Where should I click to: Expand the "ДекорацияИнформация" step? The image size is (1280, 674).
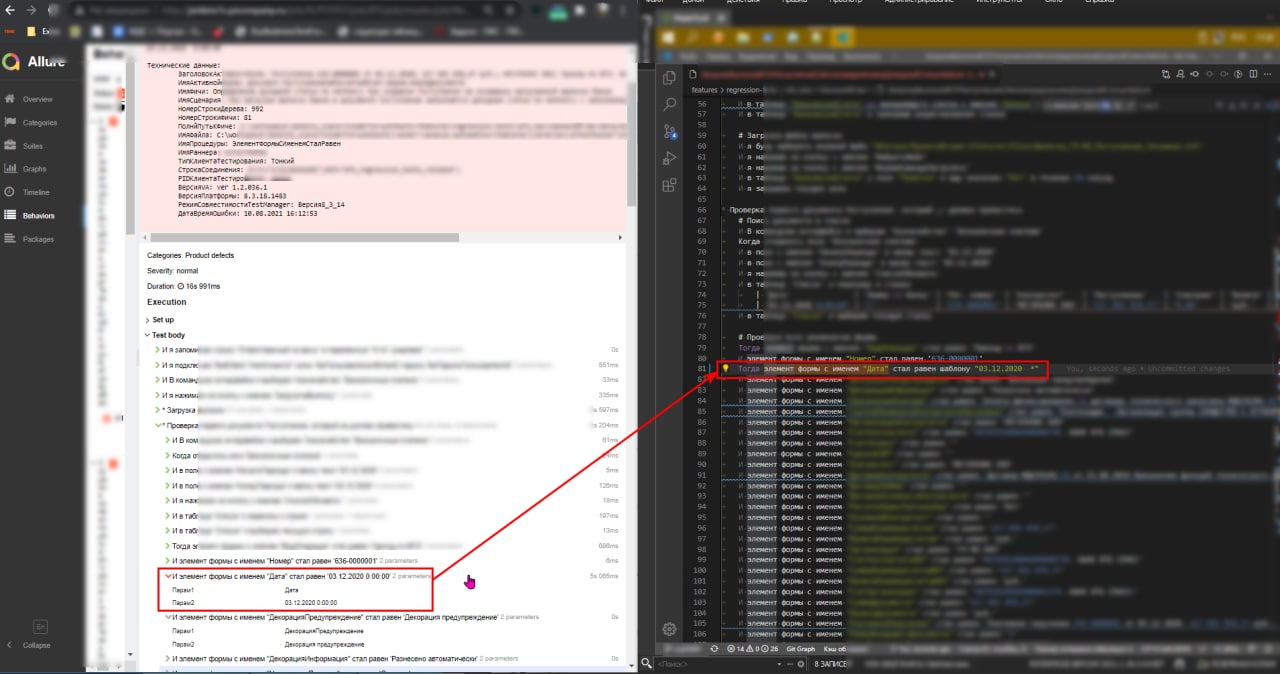click(x=168, y=659)
